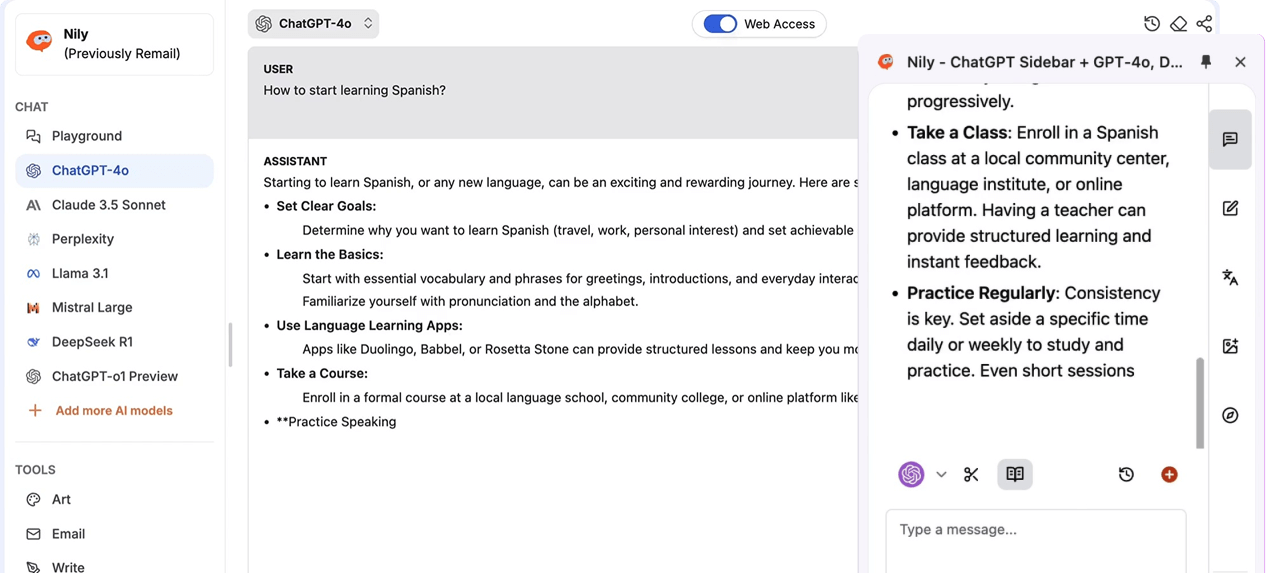Open the Email tool
1266x573 pixels.
pos(68,534)
